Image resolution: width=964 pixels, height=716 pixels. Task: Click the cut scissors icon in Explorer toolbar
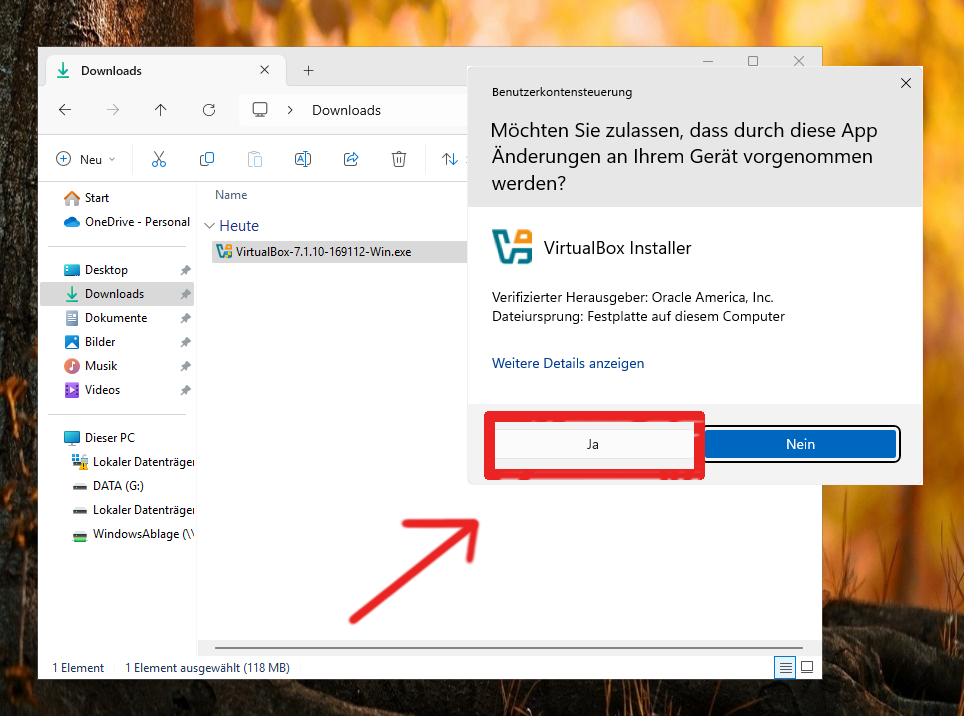point(159,159)
